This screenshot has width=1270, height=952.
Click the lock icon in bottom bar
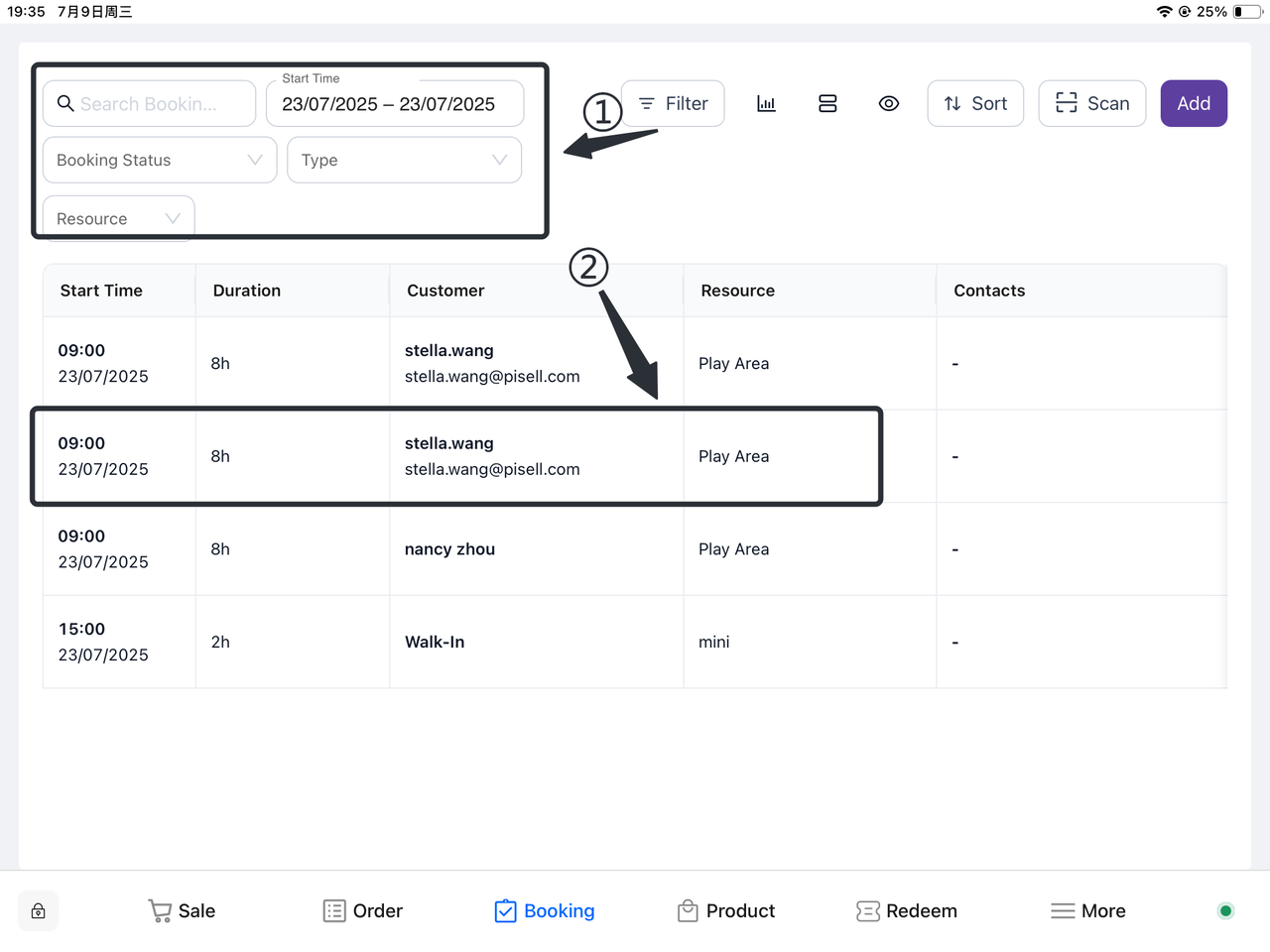38,911
